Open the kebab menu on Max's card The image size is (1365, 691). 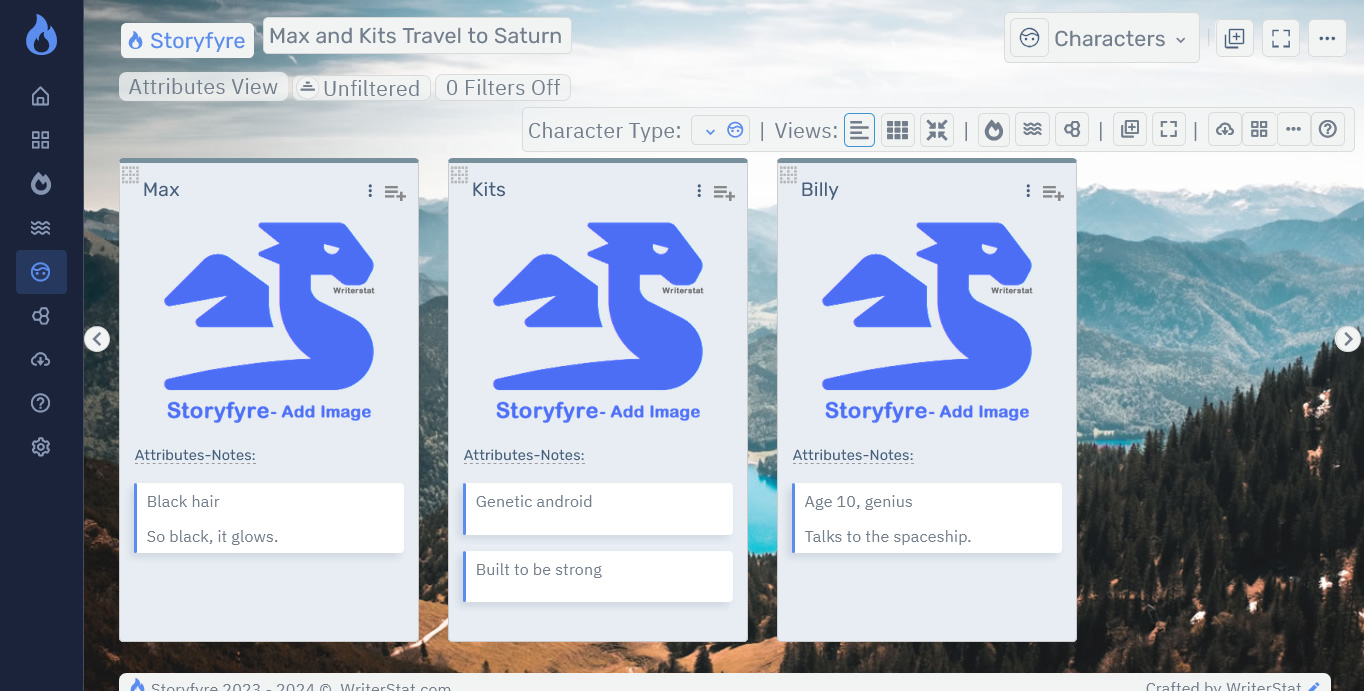[x=370, y=190]
